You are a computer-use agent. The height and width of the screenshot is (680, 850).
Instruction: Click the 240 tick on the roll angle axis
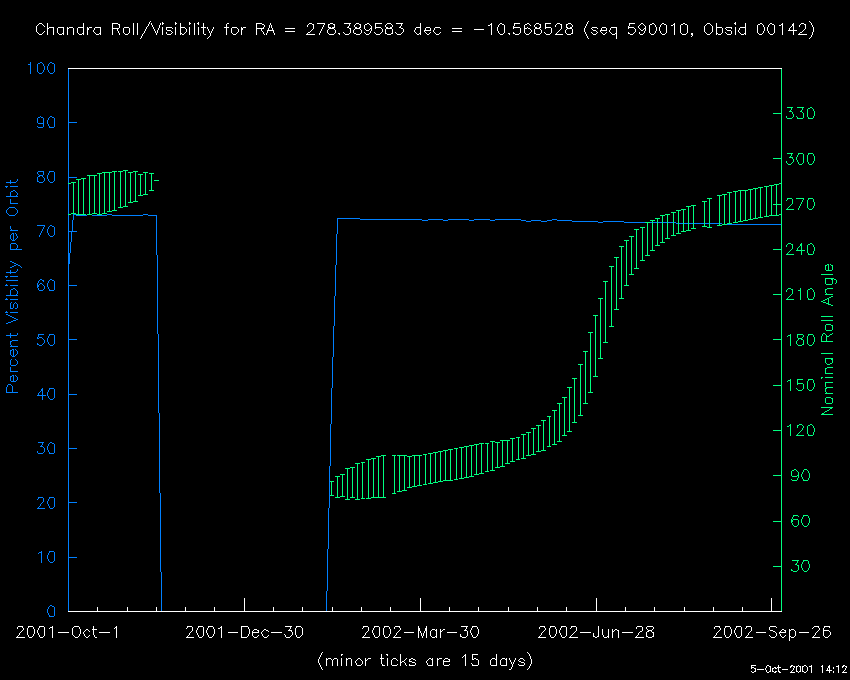point(802,250)
